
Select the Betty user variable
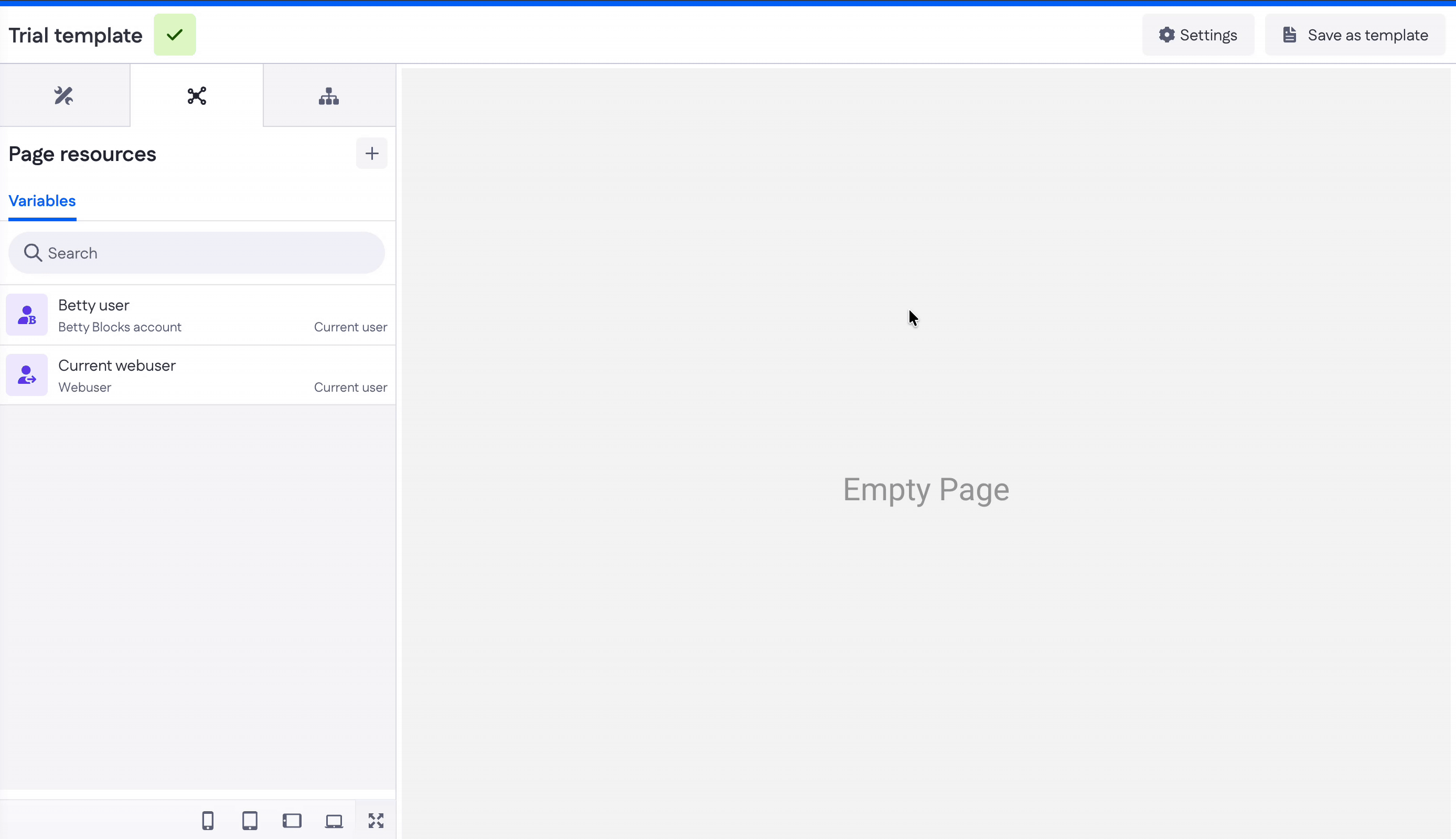(198, 315)
